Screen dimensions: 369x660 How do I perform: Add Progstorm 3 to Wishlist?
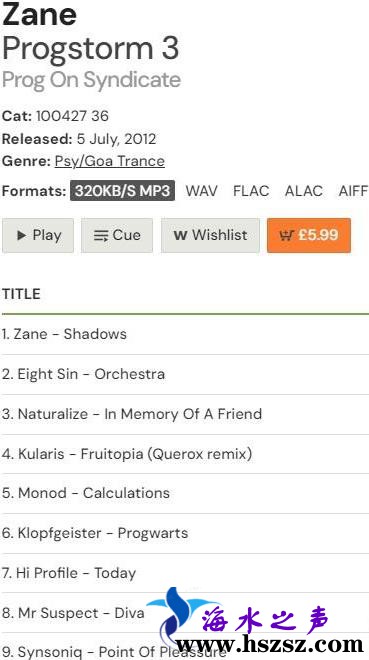click(210, 235)
